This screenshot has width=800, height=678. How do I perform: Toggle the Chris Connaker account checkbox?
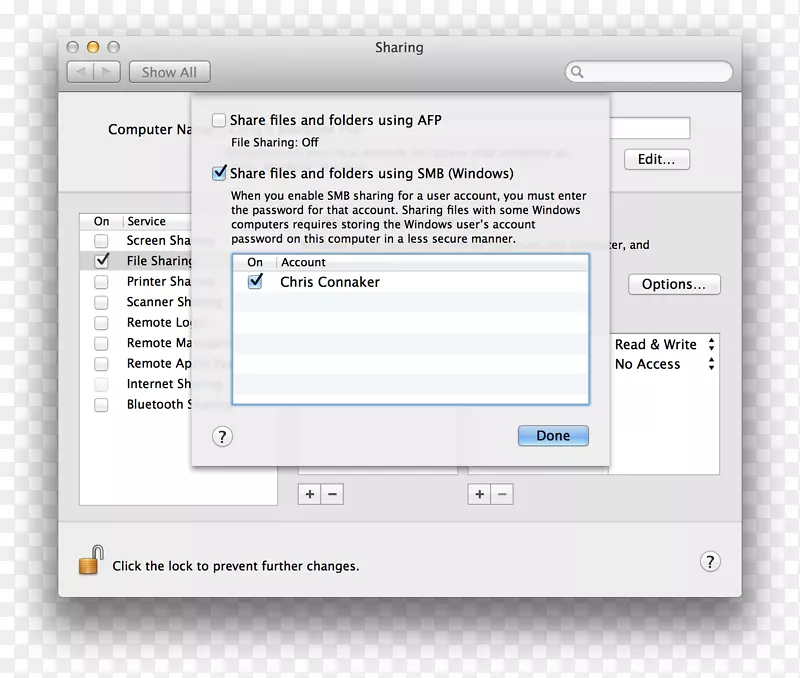tap(255, 282)
